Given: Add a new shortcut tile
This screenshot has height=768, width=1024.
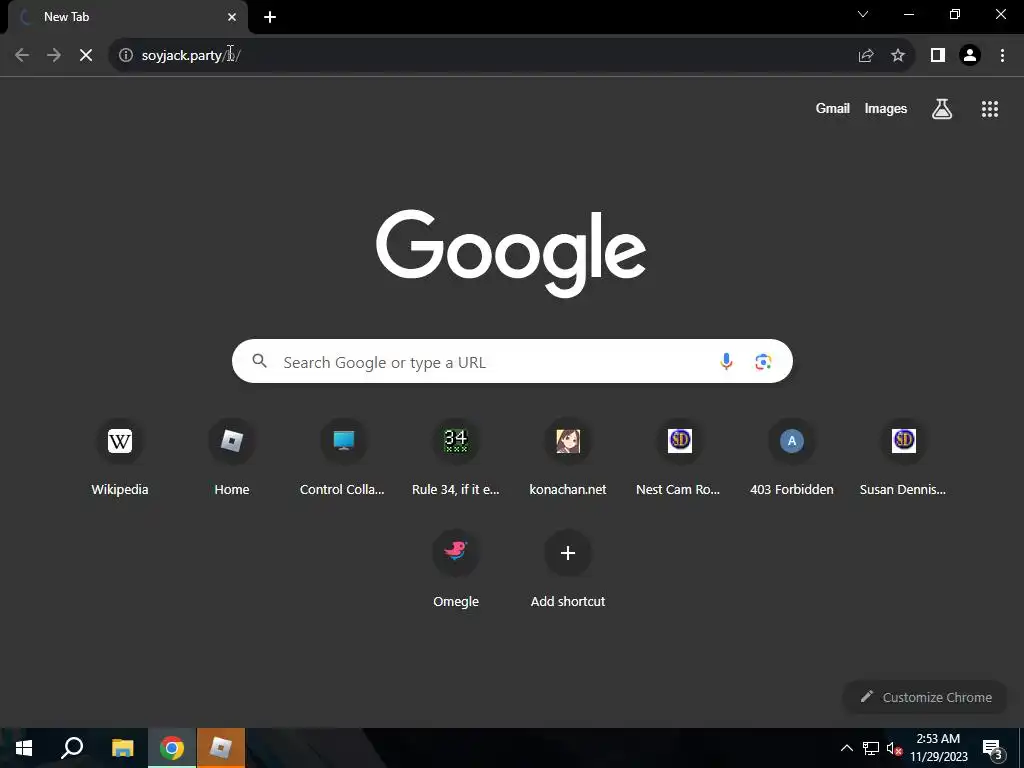Looking at the screenshot, I should 568,570.
